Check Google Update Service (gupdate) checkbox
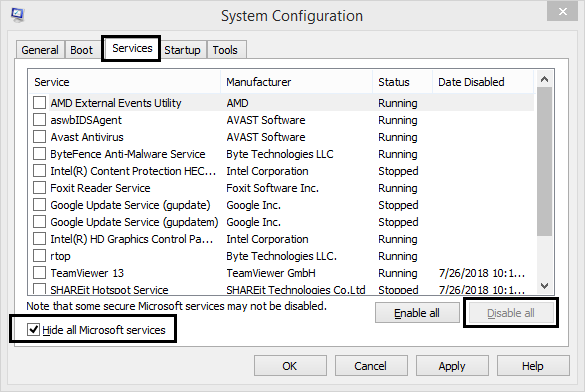Image resolution: width=585 pixels, height=392 pixels. click(40, 205)
